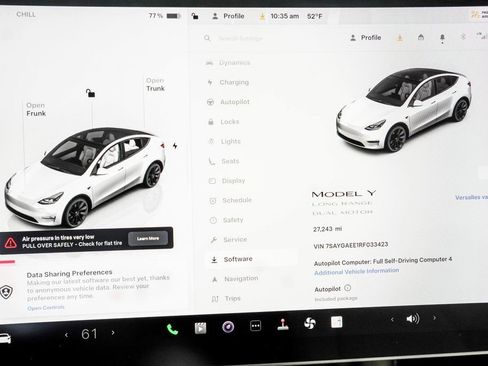Tap the cellular signal icon
Image resolution: width=488 pixels, height=366 pixels.
point(482,35)
